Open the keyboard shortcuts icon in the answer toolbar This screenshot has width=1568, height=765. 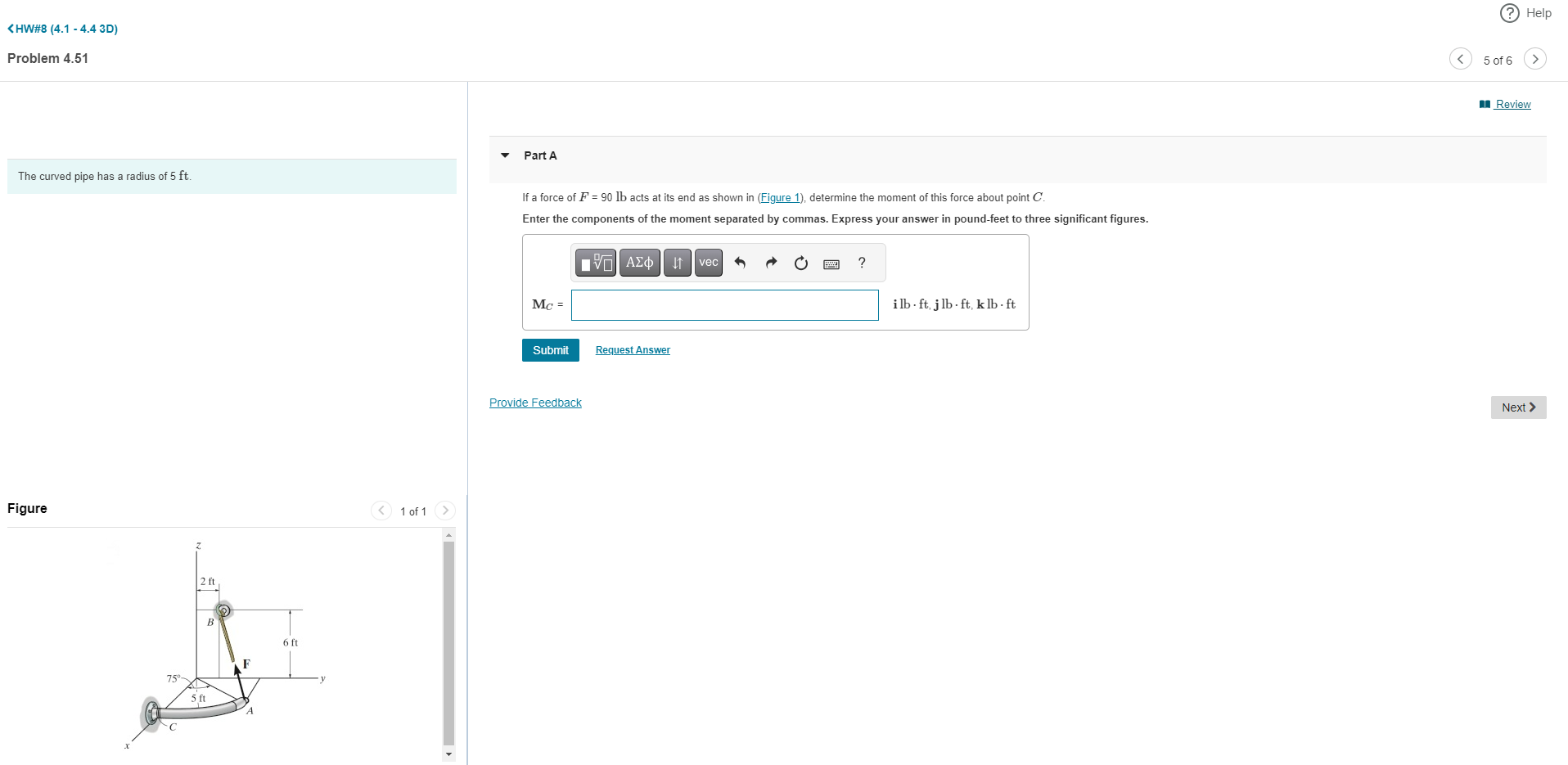coord(831,263)
